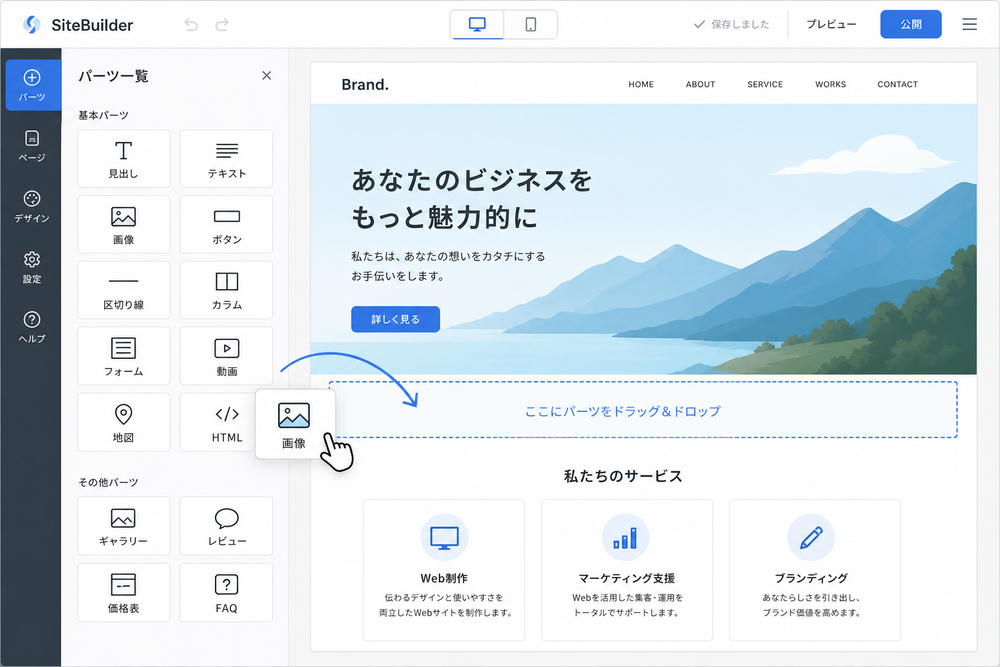This screenshot has height=667, width=1000.
Task: Select the HTML code part
Action: point(220,422)
